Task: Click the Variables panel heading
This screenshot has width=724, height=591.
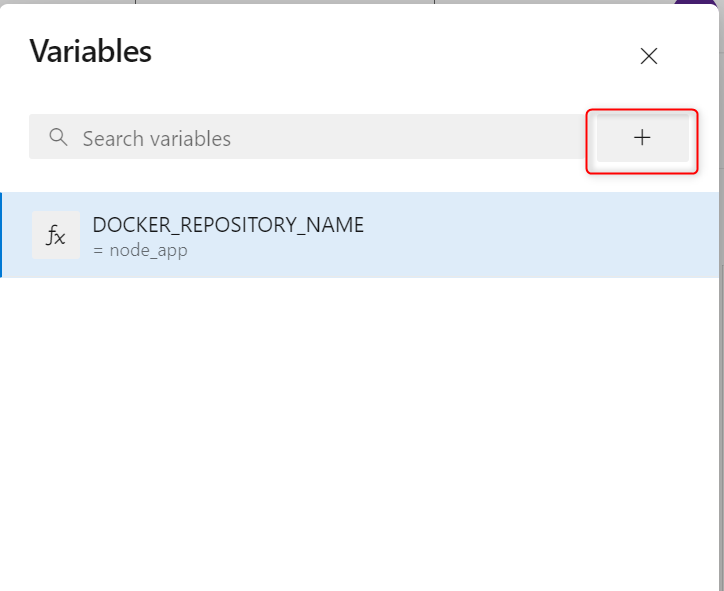Action: 90,51
